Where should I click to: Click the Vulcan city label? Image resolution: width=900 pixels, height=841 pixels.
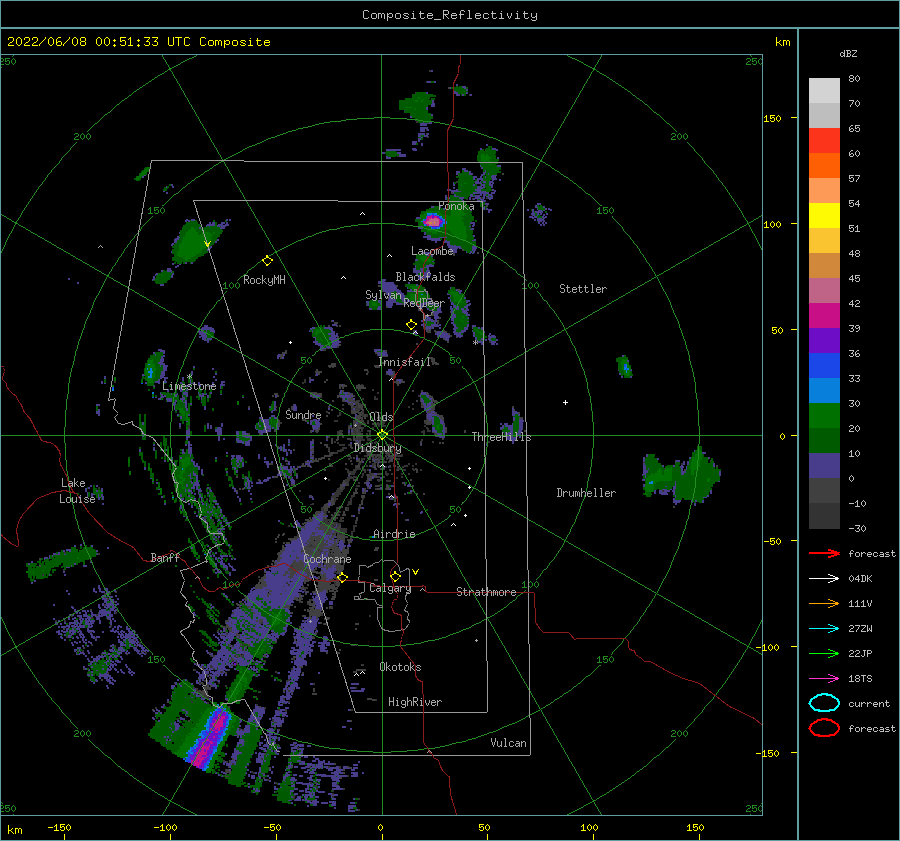pos(508,743)
